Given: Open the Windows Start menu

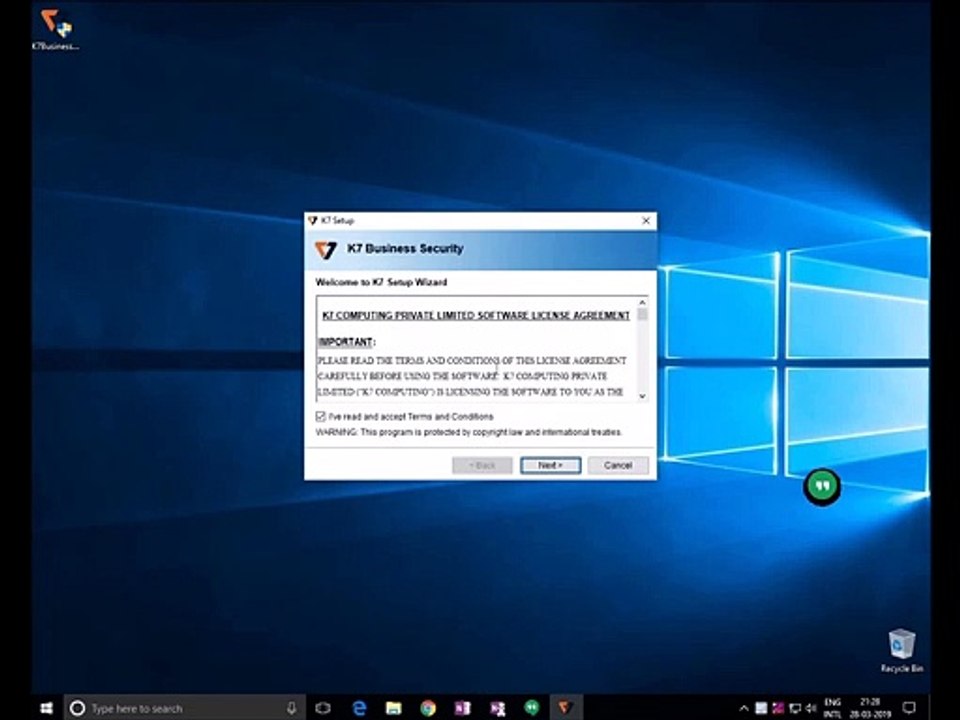Looking at the screenshot, I should 47,708.
